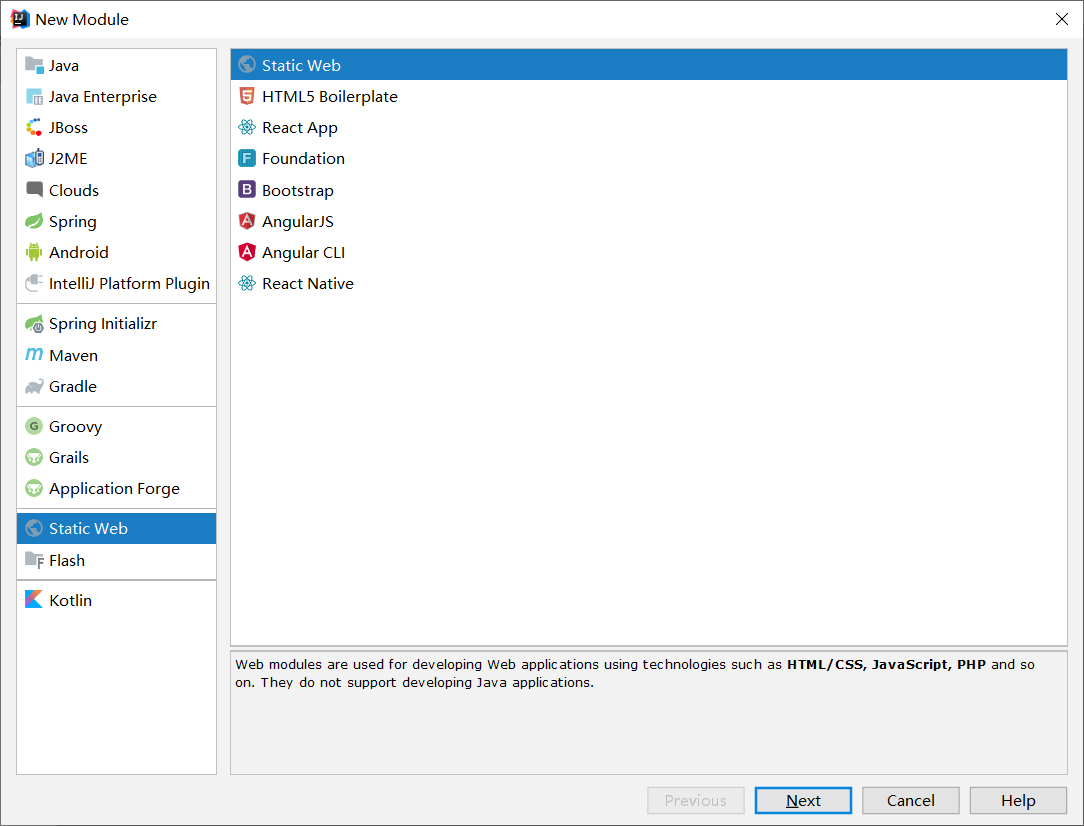Click the Bootstrap B icon
Viewport: 1084px width, 826px height.
click(x=247, y=189)
